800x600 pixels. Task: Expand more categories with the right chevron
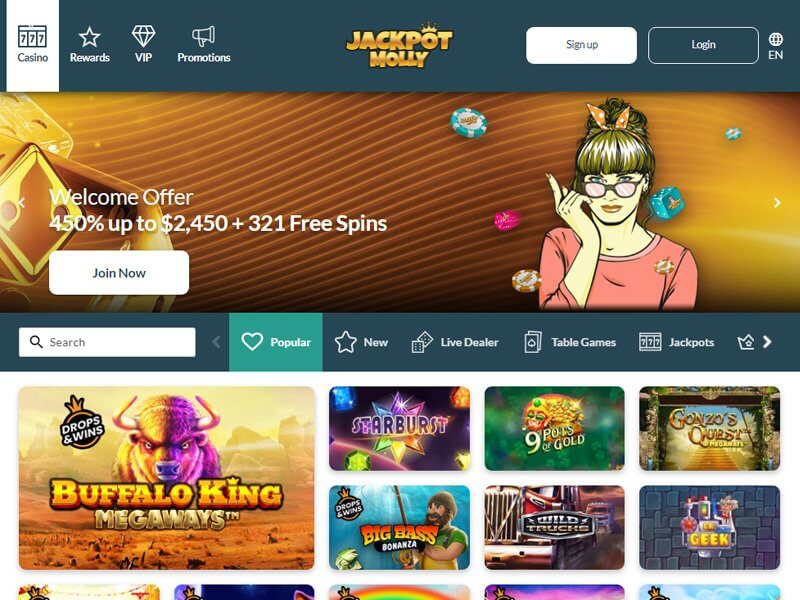coord(767,342)
